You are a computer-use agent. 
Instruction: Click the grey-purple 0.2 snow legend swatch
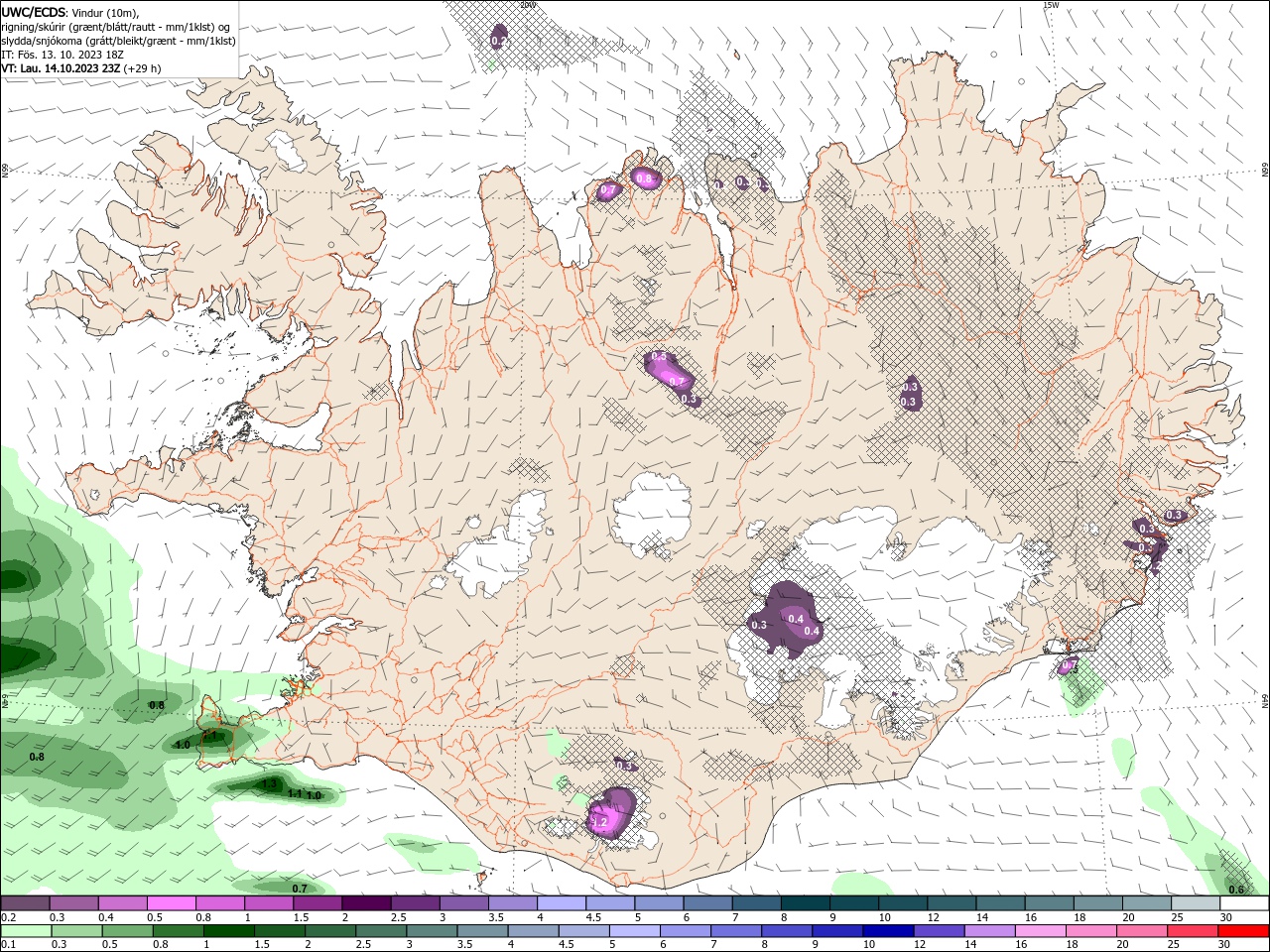pyautogui.click(x=25, y=903)
